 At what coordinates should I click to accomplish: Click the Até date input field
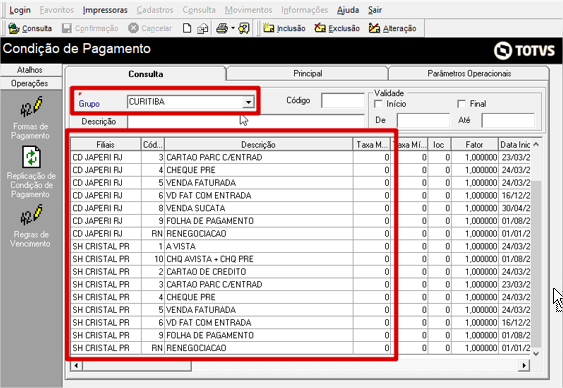click(508, 120)
